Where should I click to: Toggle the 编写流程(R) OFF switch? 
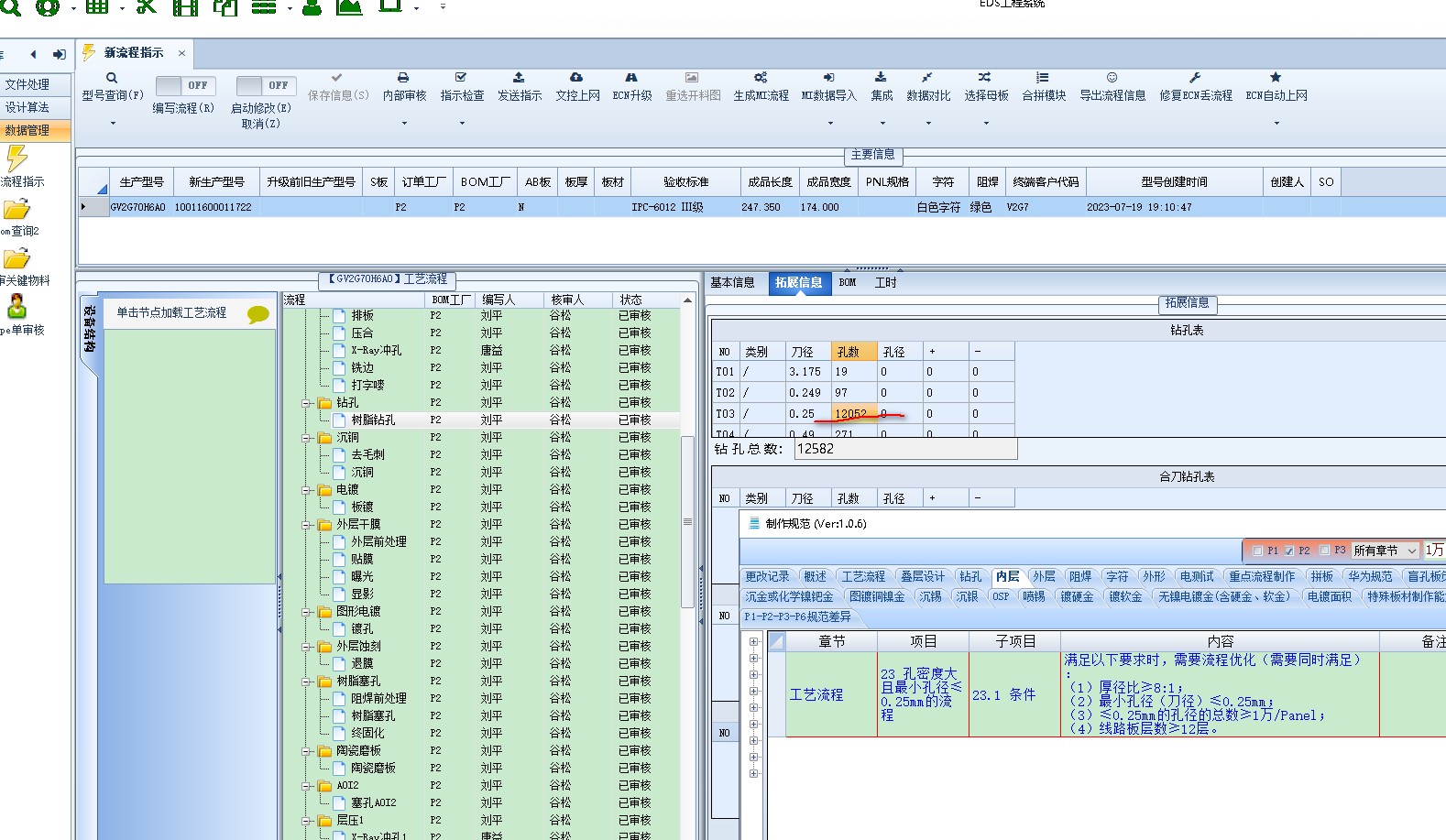[x=185, y=85]
